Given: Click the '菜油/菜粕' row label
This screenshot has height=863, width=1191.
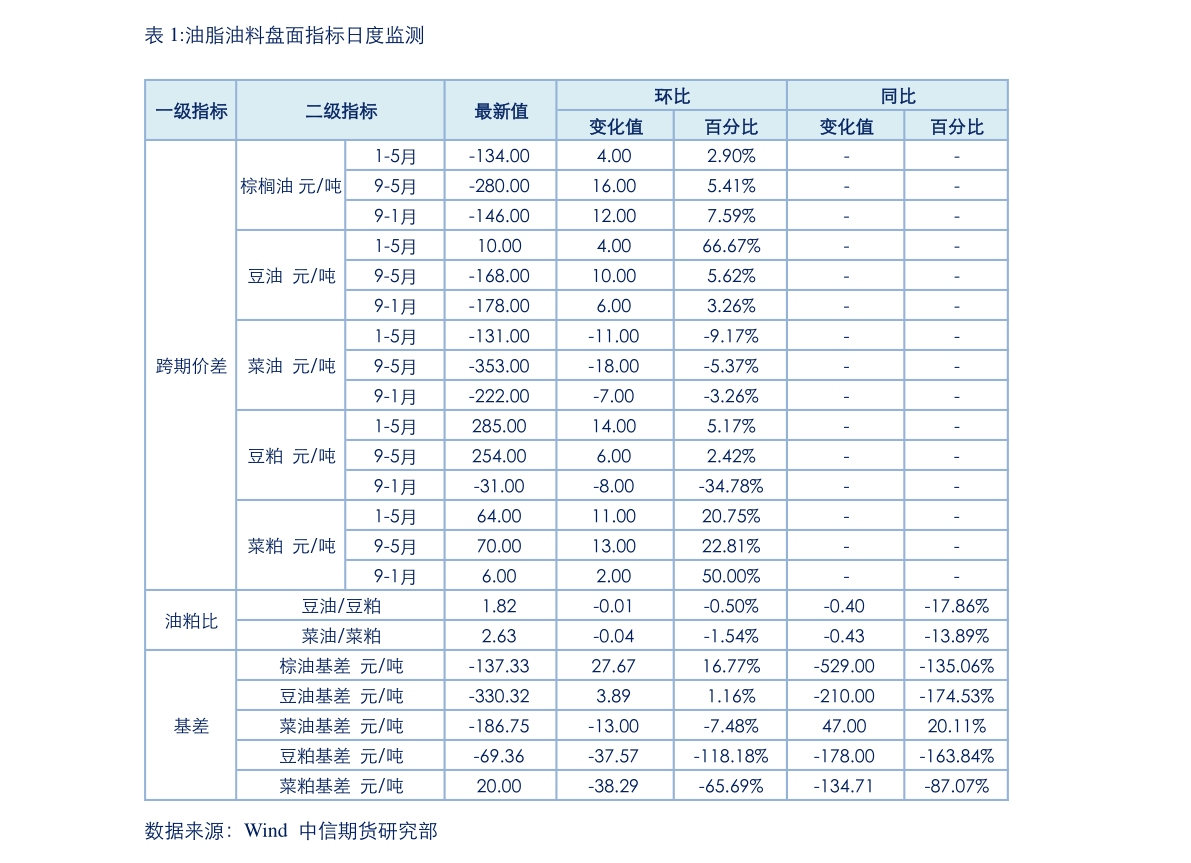Looking at the screenshot, I should coord(341,636).
